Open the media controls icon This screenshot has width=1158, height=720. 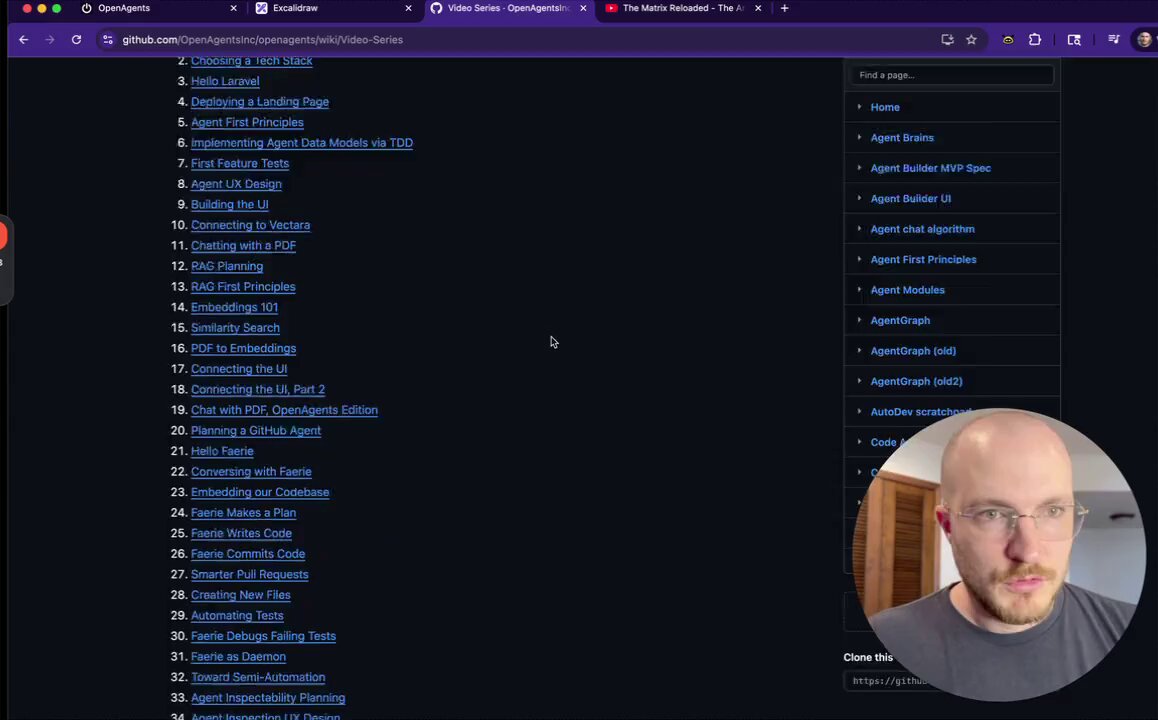pos(1114,40)
